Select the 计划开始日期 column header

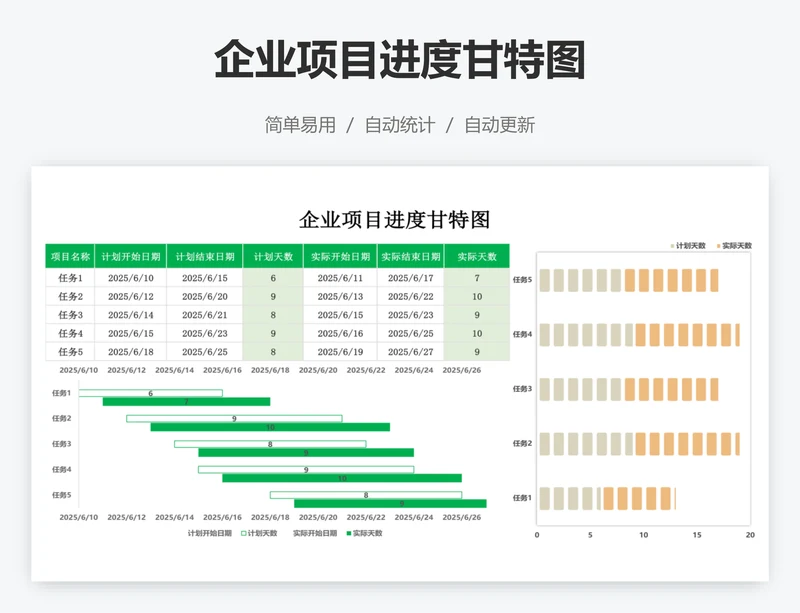tap(130, 256)
